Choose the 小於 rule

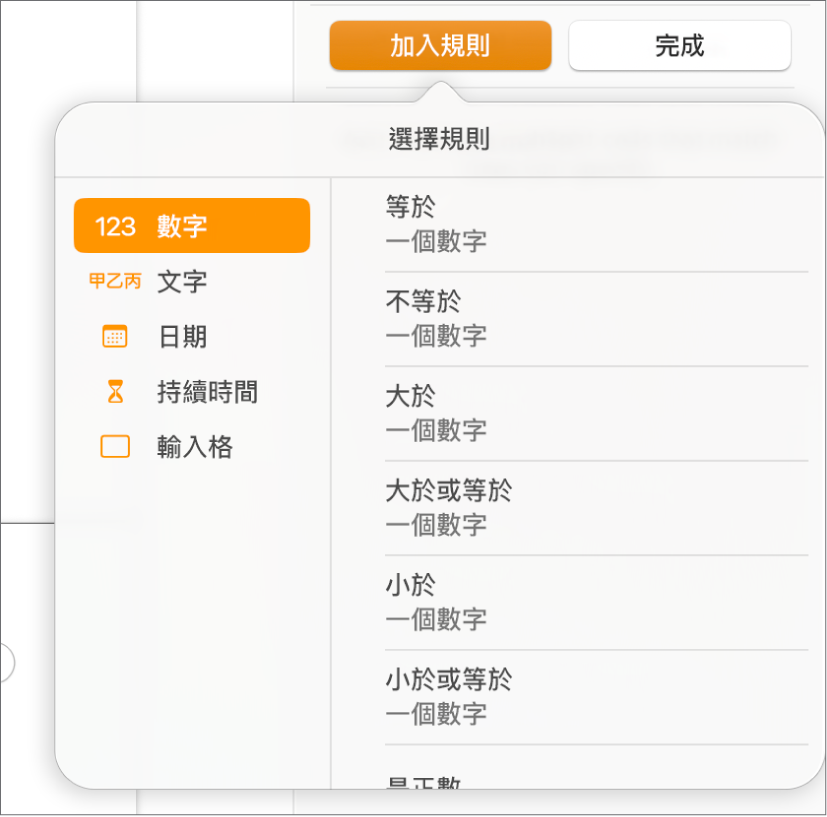580,601
